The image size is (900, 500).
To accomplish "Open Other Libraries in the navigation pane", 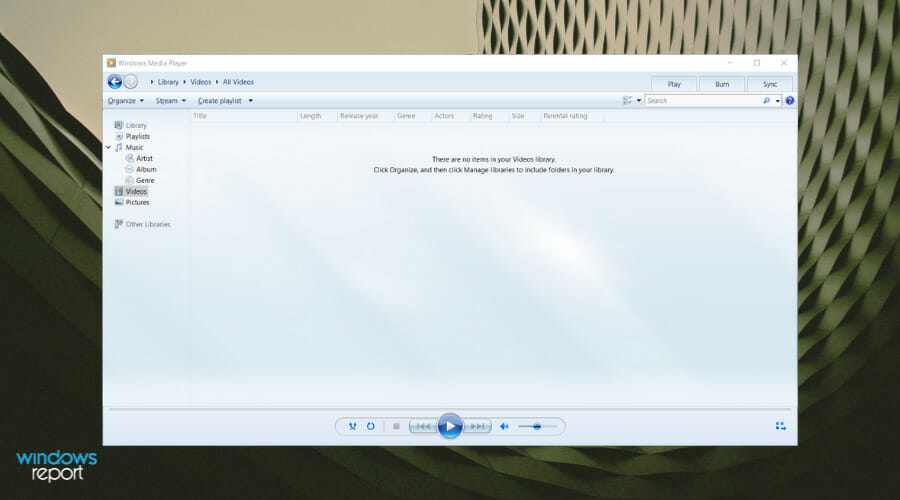I will pyautogui.click(x=148, y=224).
